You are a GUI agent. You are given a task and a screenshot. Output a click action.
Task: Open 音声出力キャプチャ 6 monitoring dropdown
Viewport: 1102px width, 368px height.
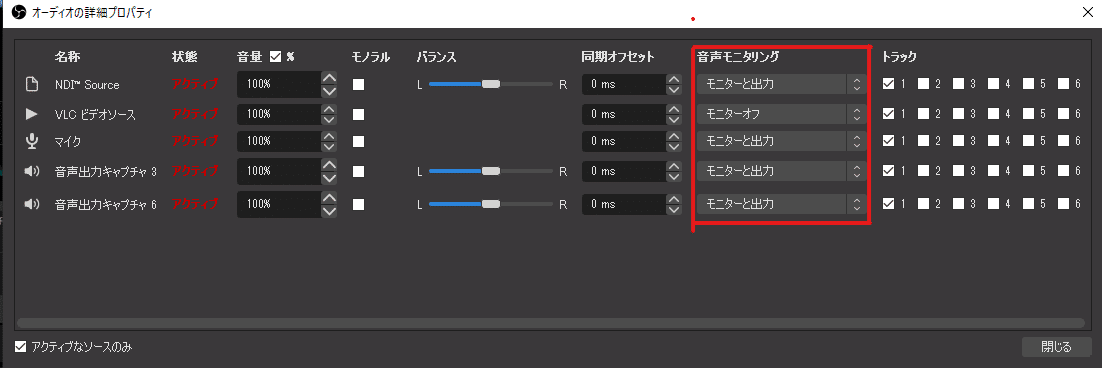coord(782,204)
